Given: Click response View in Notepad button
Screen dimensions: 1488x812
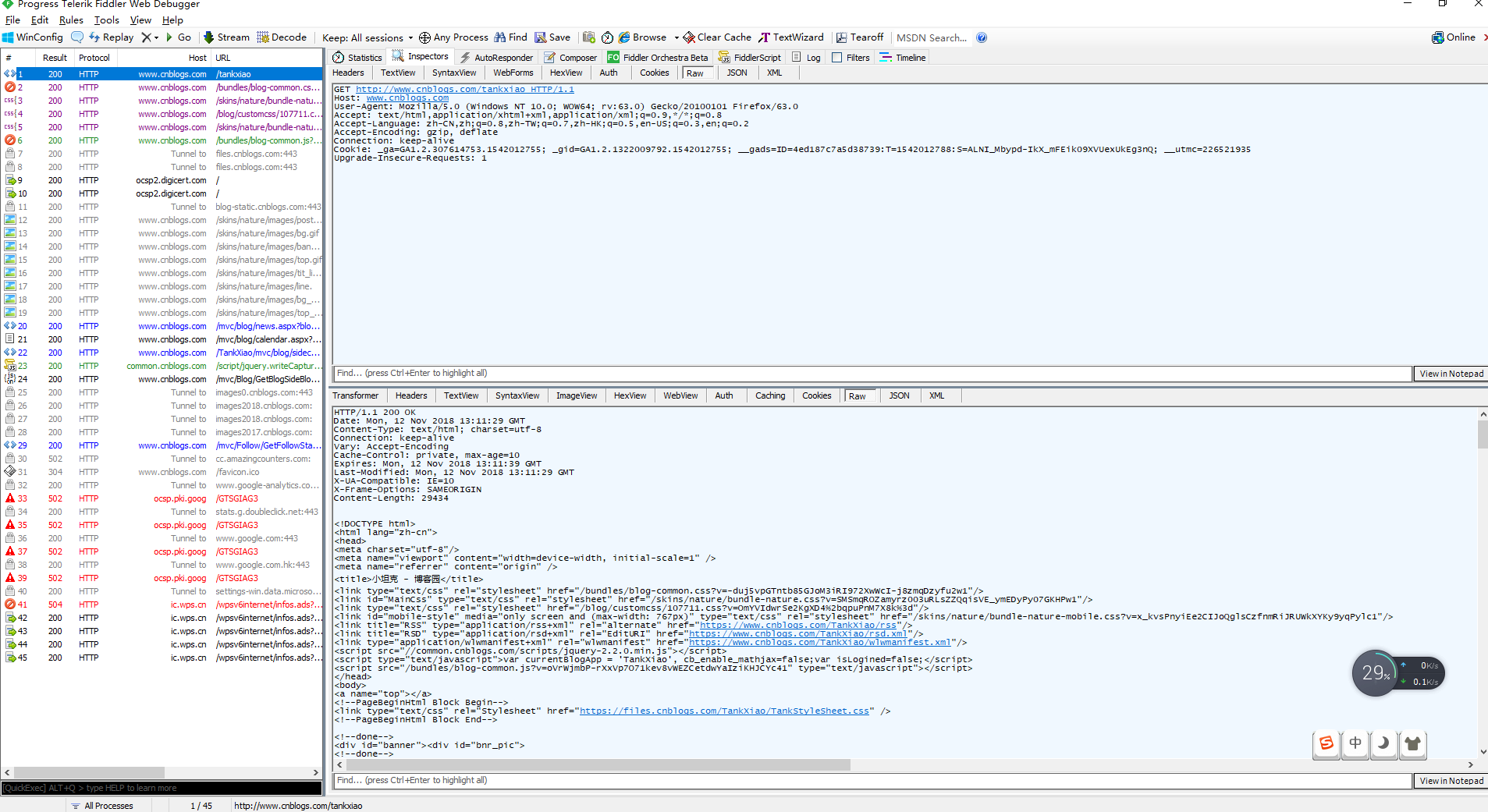Looking at the screenshot, I should [1451, 781].
